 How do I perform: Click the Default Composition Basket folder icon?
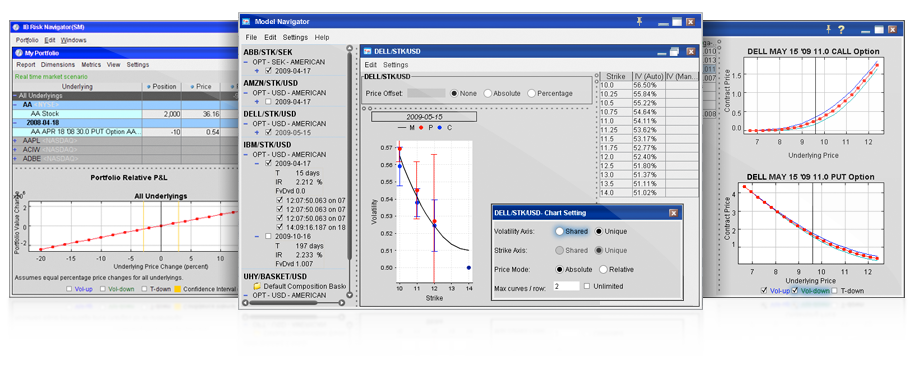[x=257, y=287]
